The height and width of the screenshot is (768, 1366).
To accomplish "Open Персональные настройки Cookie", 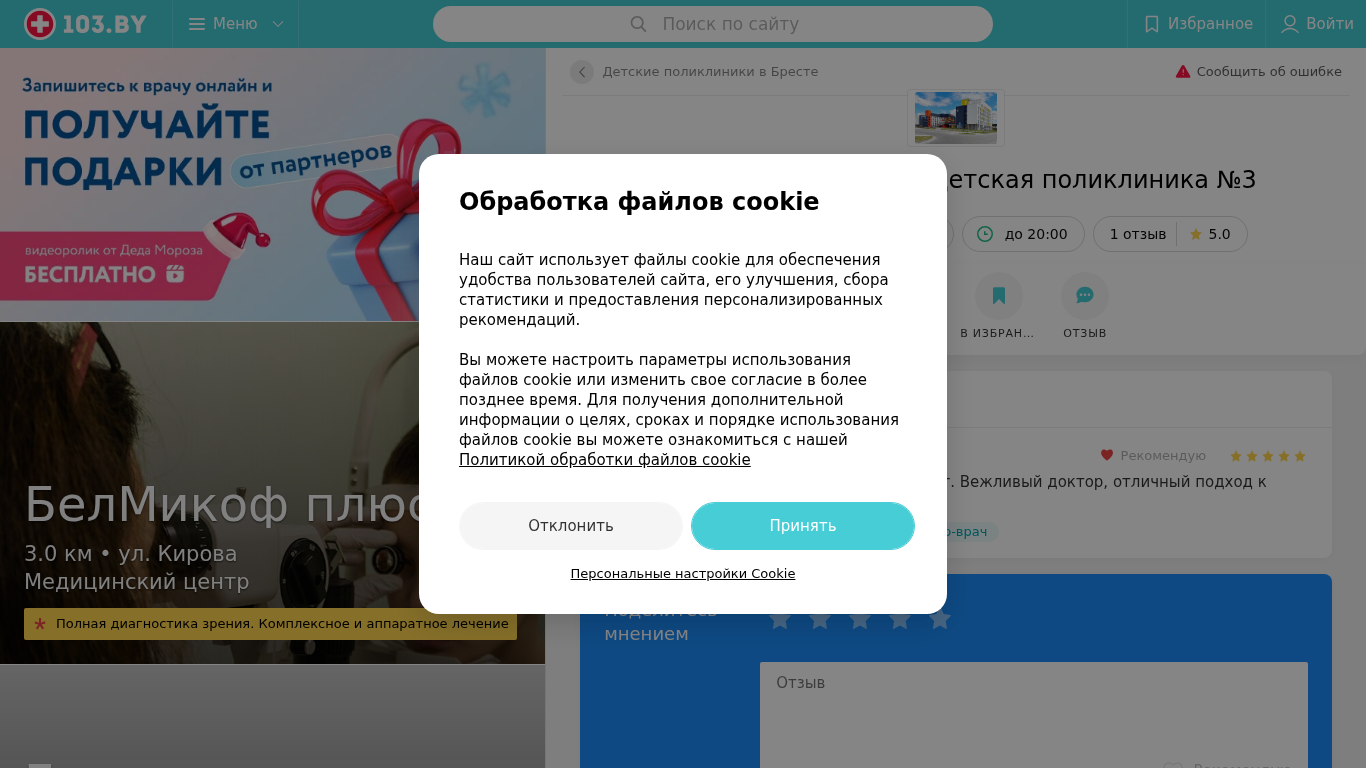I will click(x=683, y=574).
